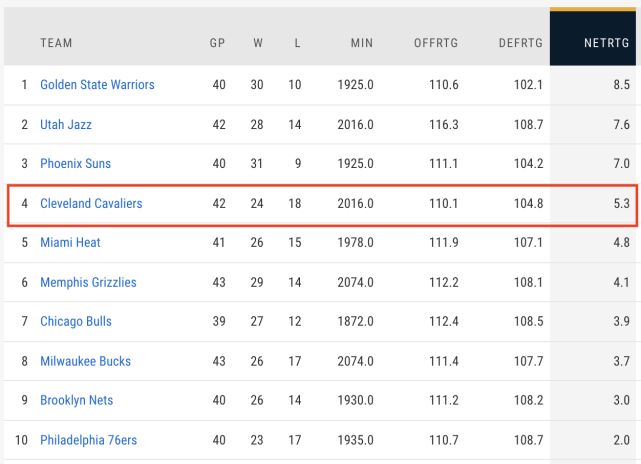Sort table by L column header
This screenshot has width=641, height=464.
(297, 43)
